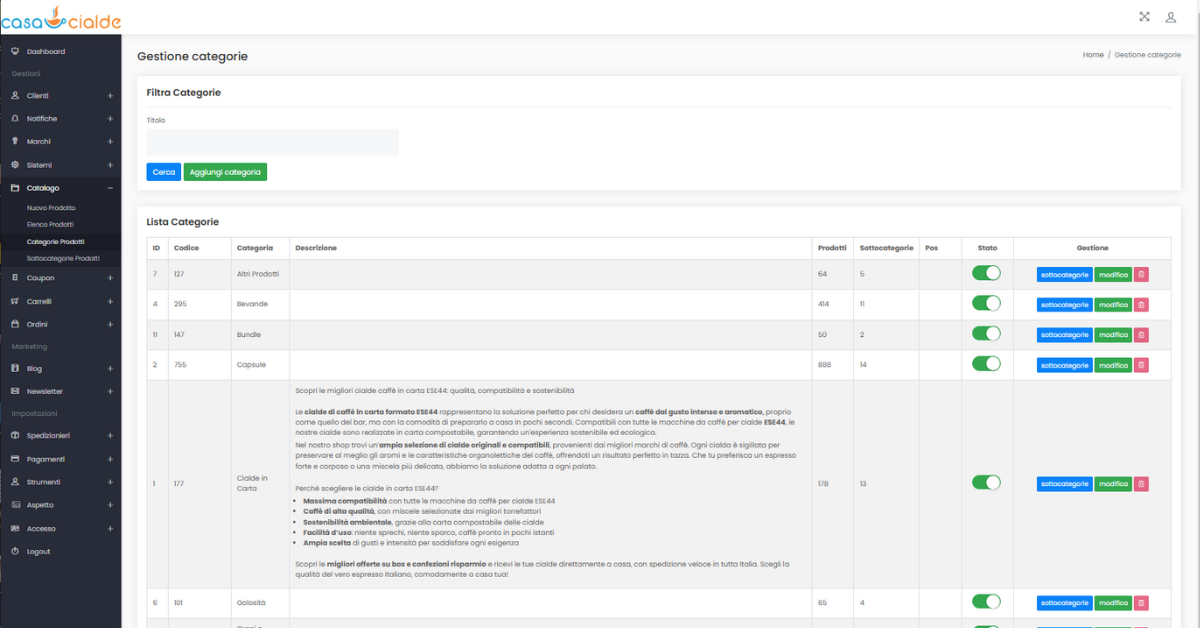Expand the Newsletter menu plus sign
This screenshot has height=628, width=1200.
point(110,392)
